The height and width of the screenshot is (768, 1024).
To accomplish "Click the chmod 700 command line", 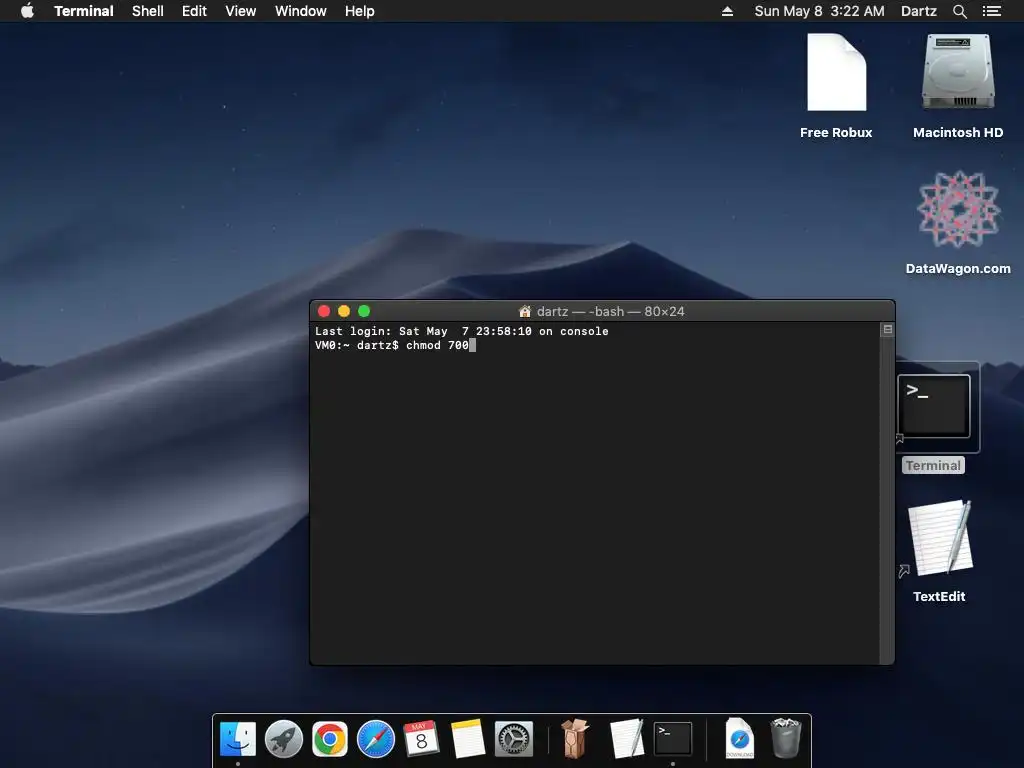I will [x=395, y=345].
